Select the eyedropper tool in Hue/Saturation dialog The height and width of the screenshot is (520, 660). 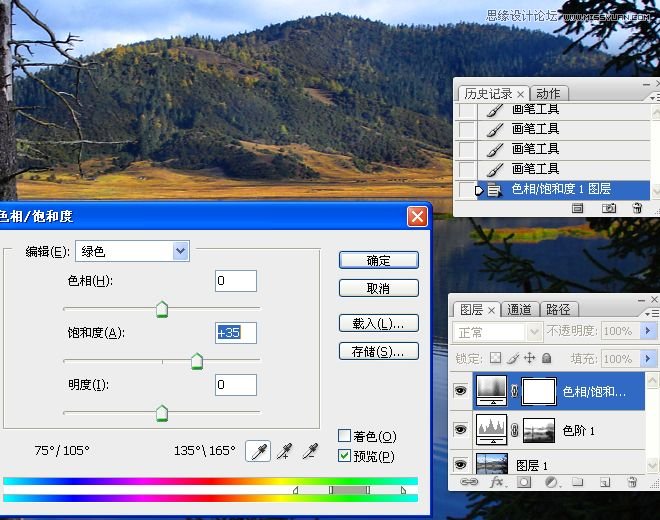(x=258, y=451)
